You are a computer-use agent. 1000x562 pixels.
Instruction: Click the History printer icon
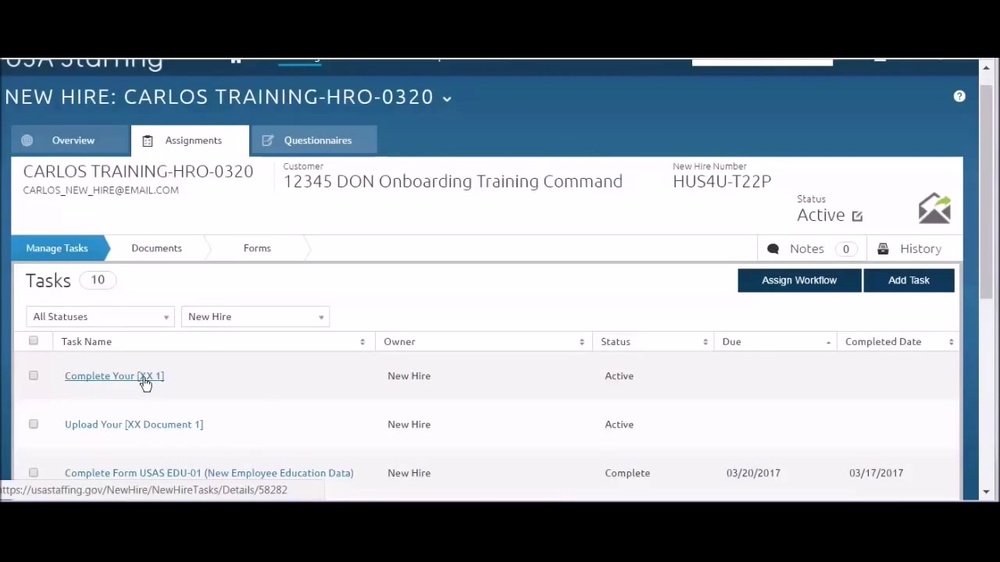[883, 249]
